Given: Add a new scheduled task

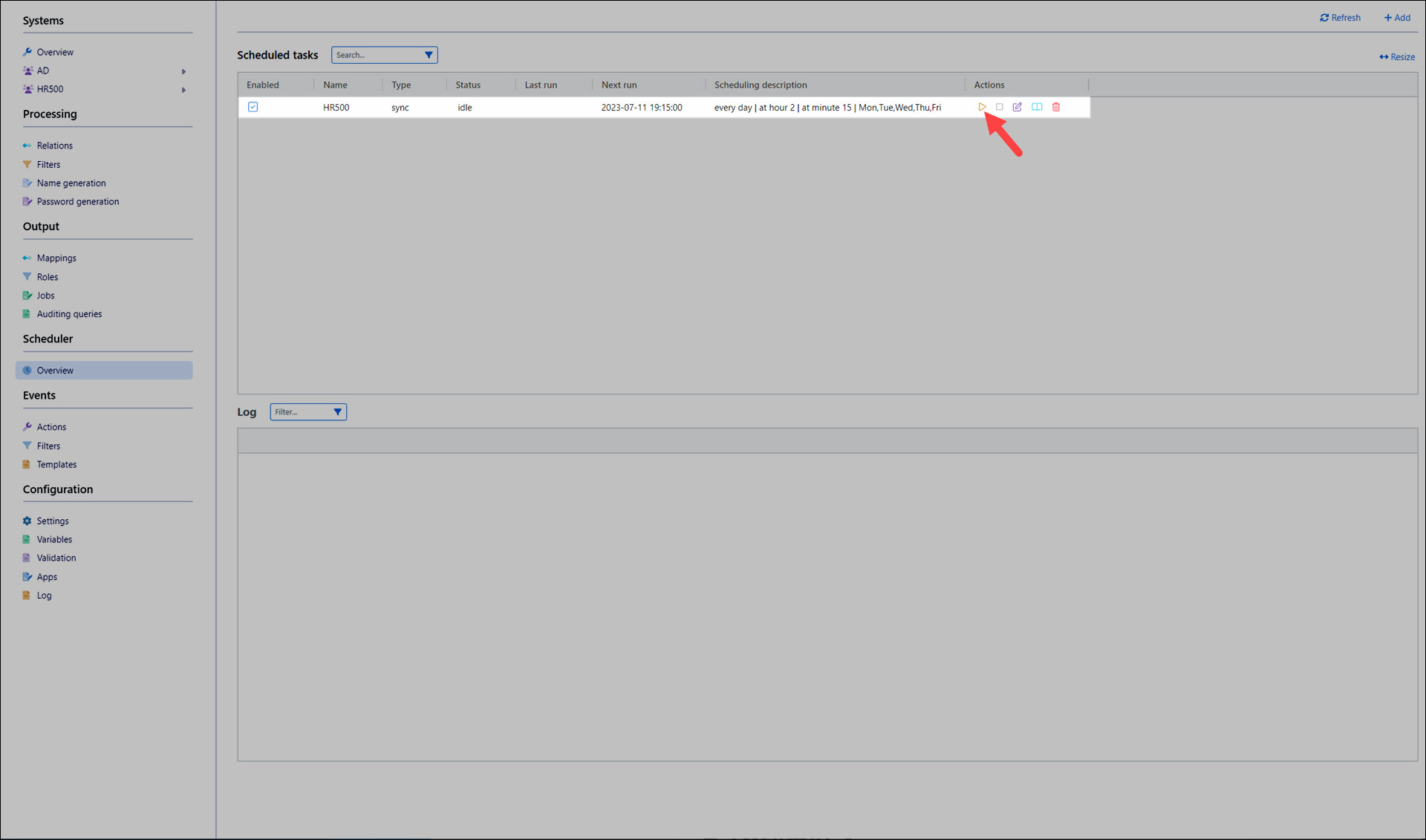Looking at the screenshot, I should pos(1397,18).
